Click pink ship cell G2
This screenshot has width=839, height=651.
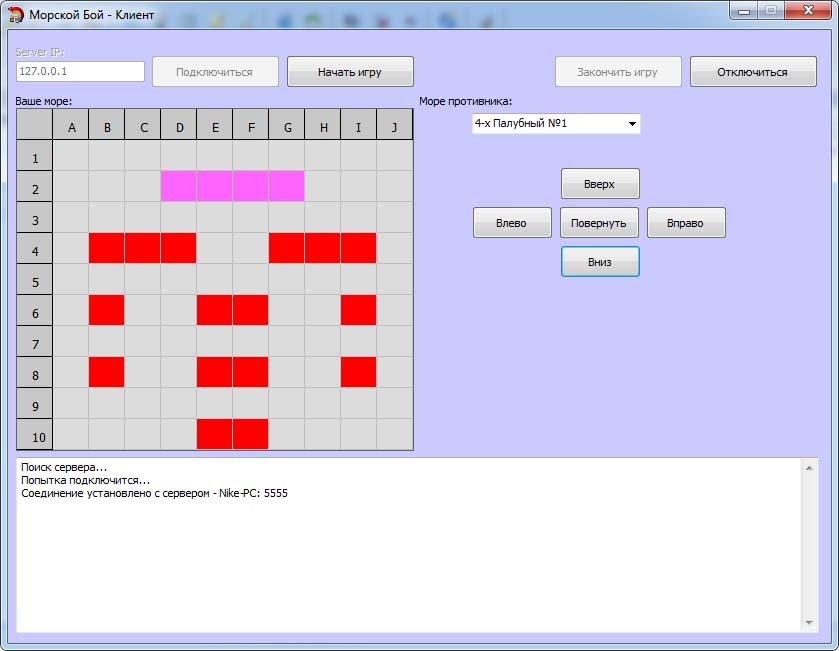tap(287, 186)
